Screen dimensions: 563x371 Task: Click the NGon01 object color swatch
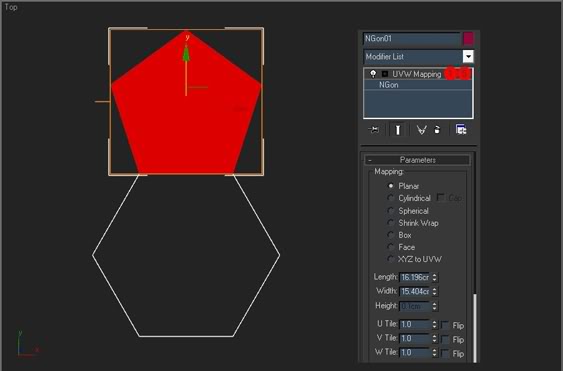click(468, 38)
